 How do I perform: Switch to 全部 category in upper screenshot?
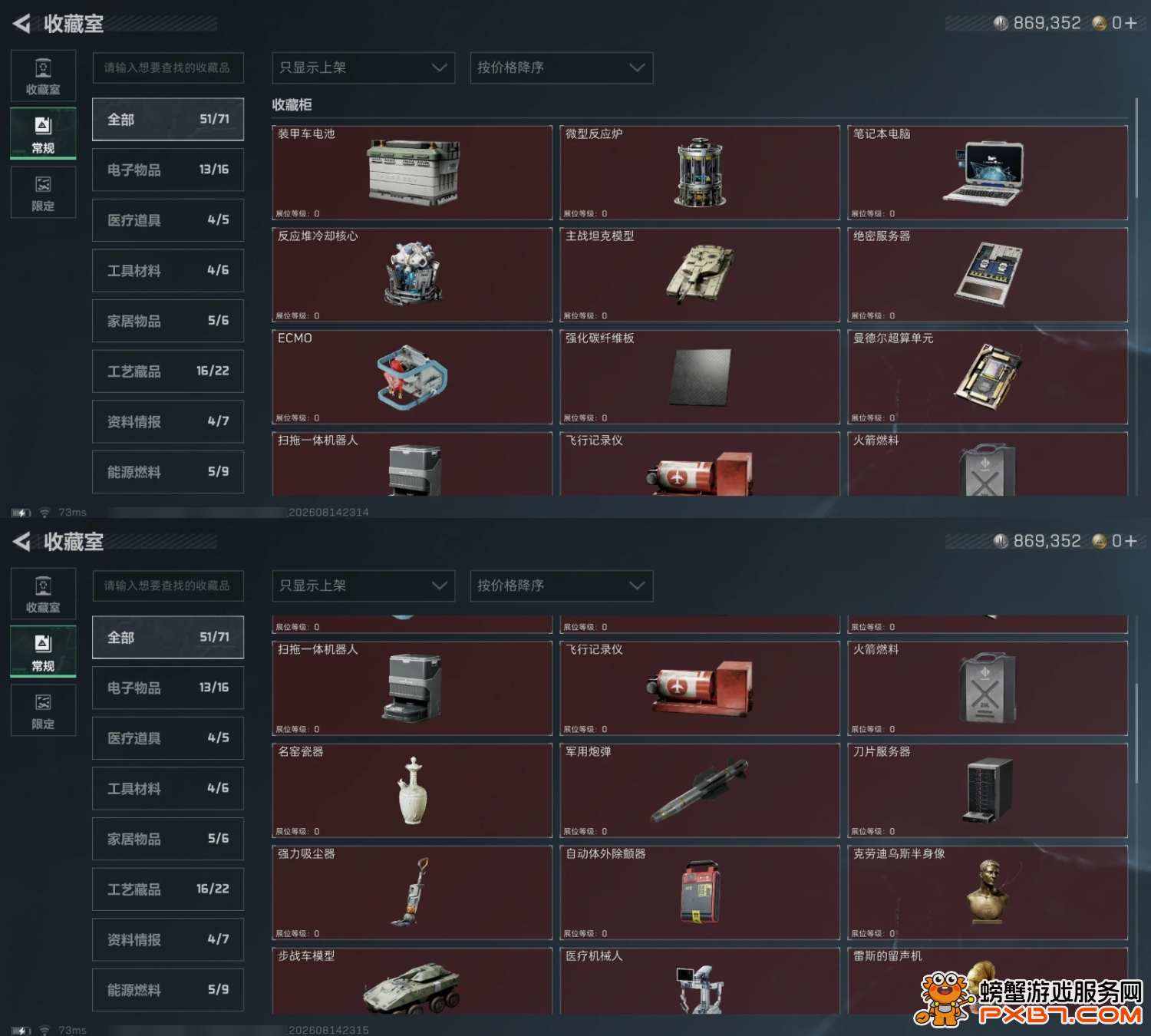pyautogui.click(x=168, y=119)
